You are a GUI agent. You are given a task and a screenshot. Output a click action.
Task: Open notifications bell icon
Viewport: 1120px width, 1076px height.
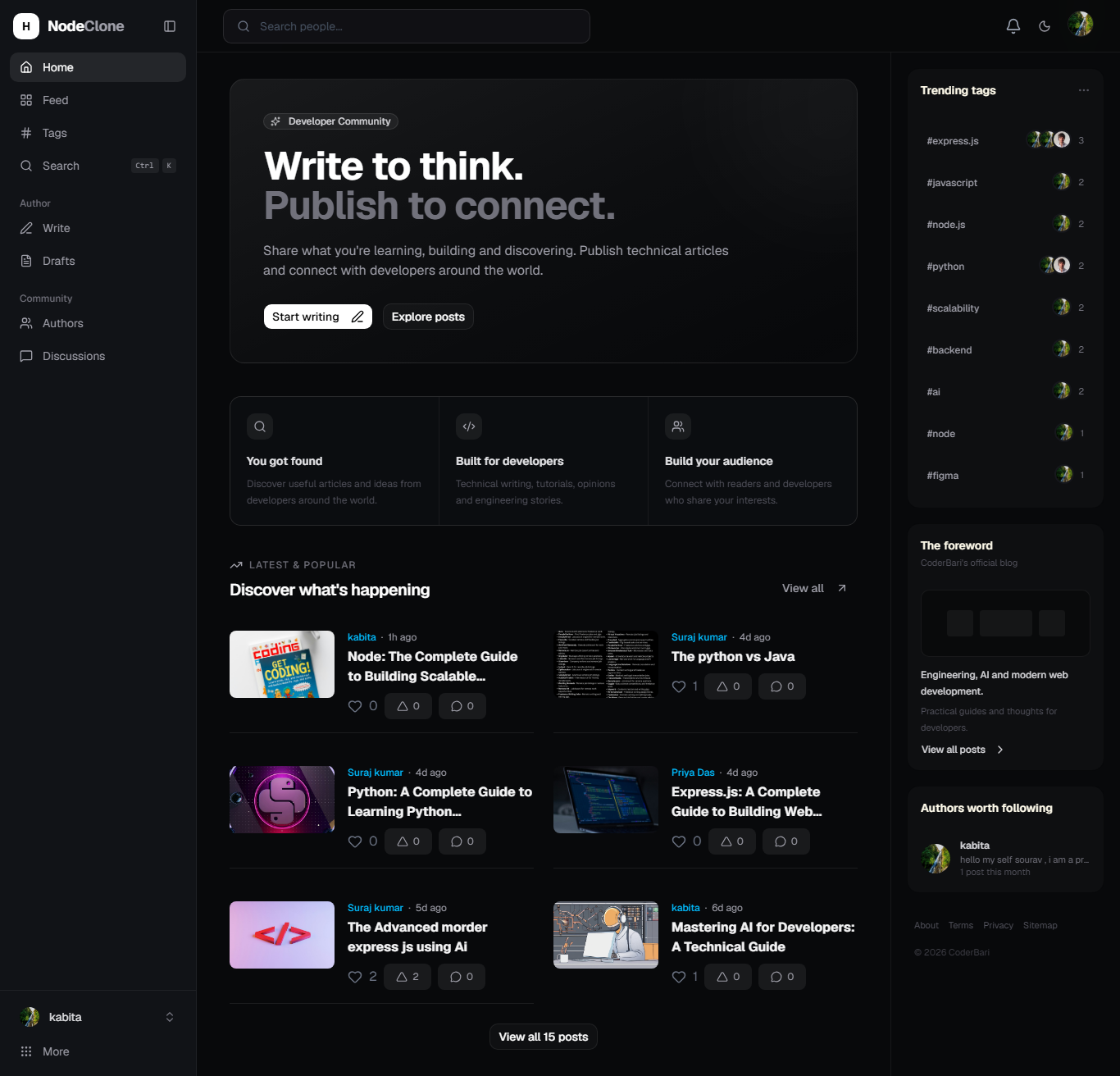(1013, 26)
